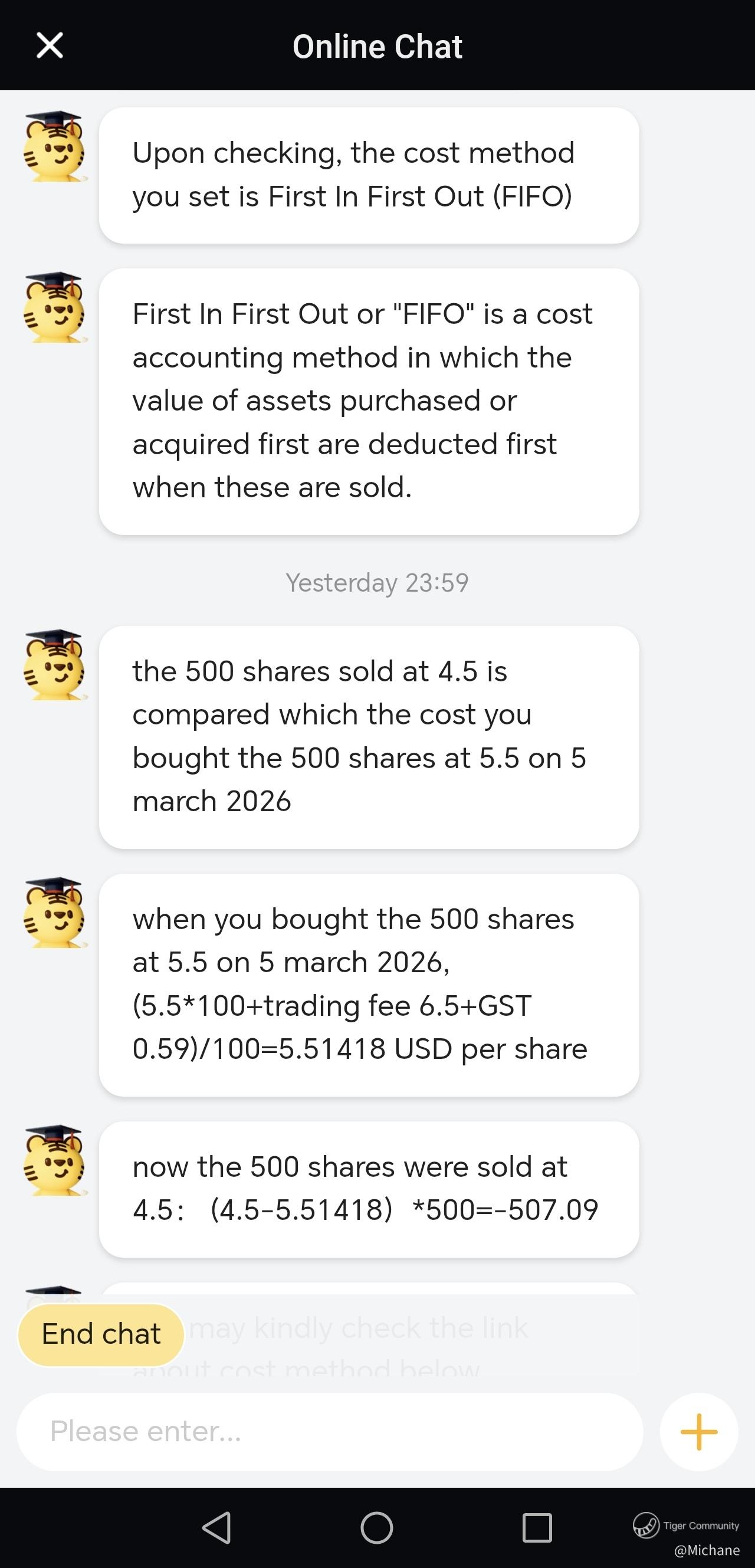Open recent apps with the square icon
The image size is (755, 1568).
tap(537, 1527)
